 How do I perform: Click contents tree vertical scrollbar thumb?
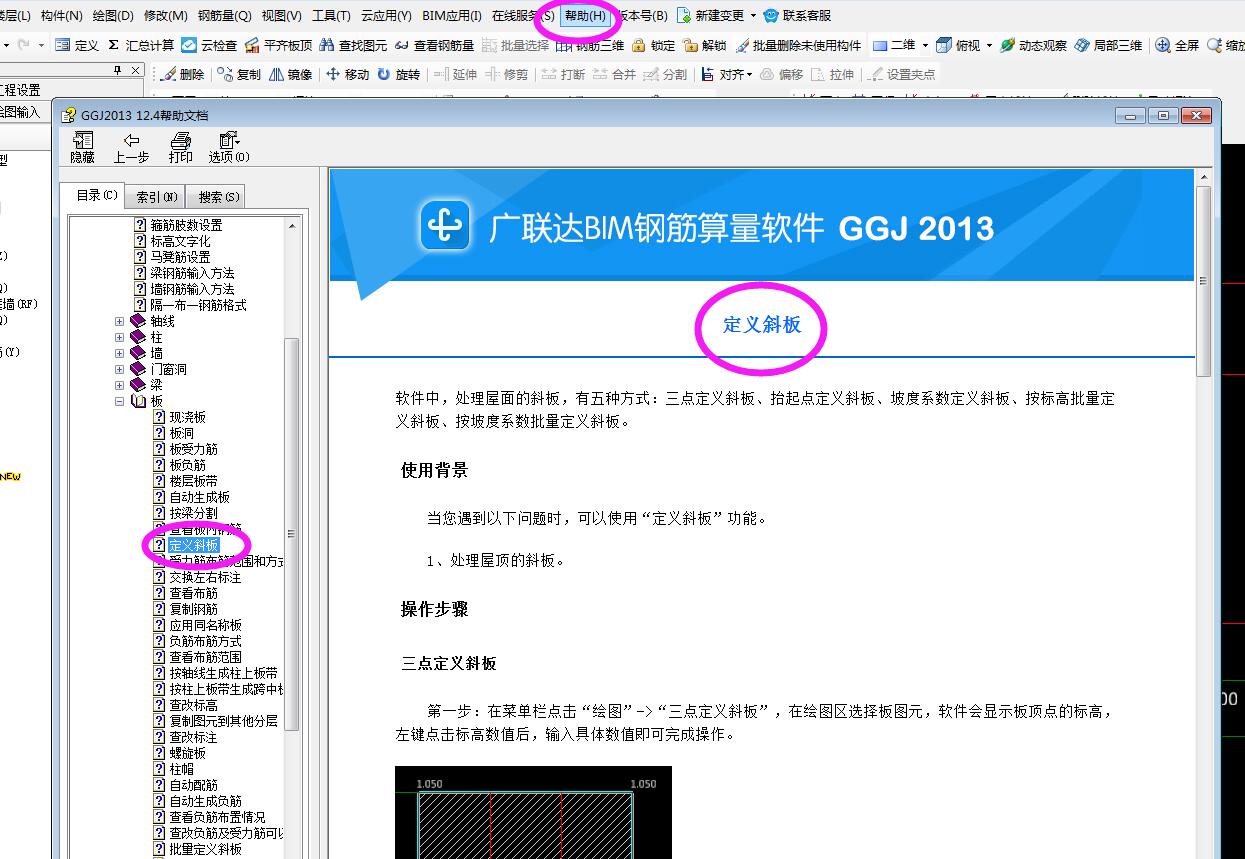[x=292, y=533]
